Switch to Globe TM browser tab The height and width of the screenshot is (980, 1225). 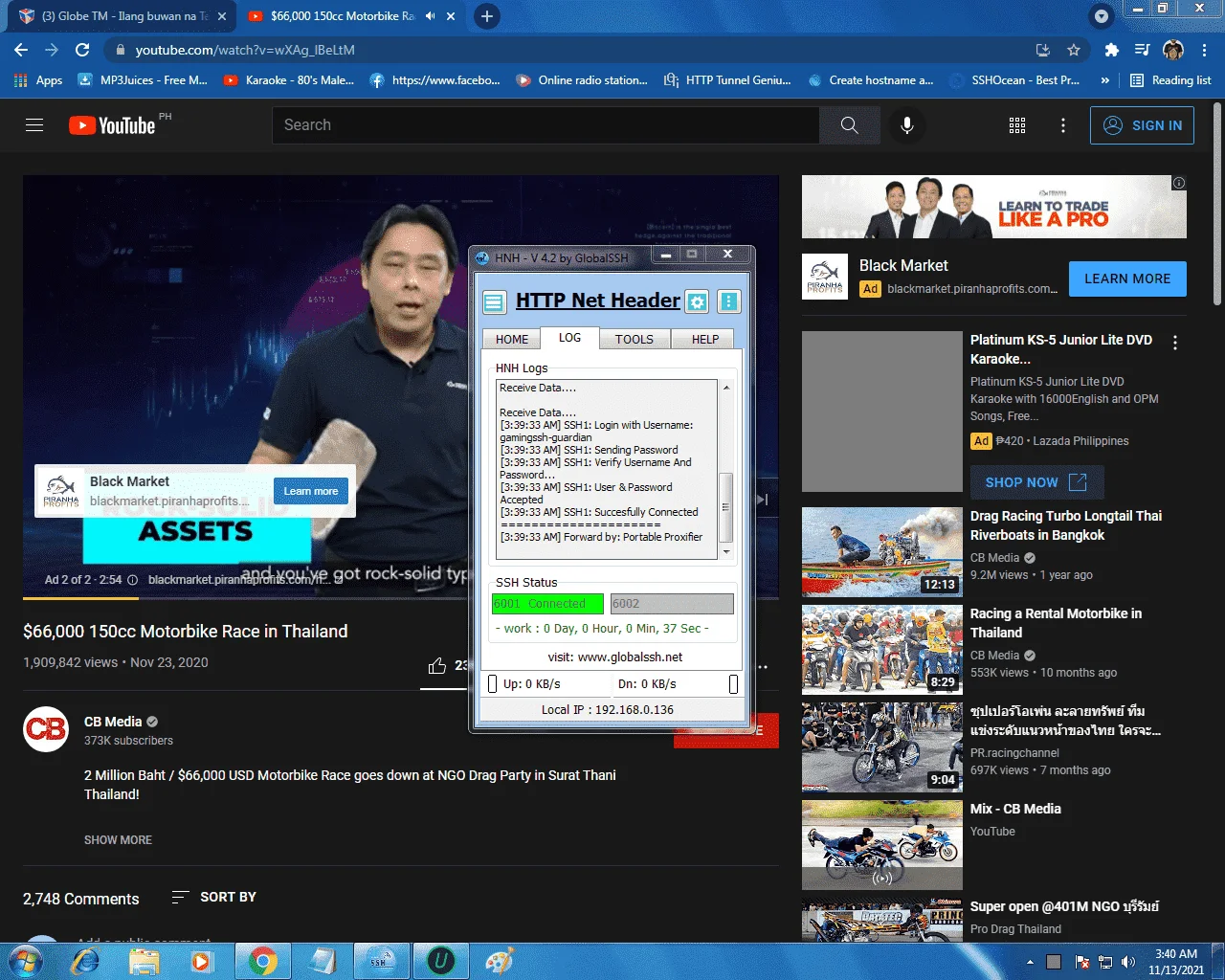coord(120,16)
